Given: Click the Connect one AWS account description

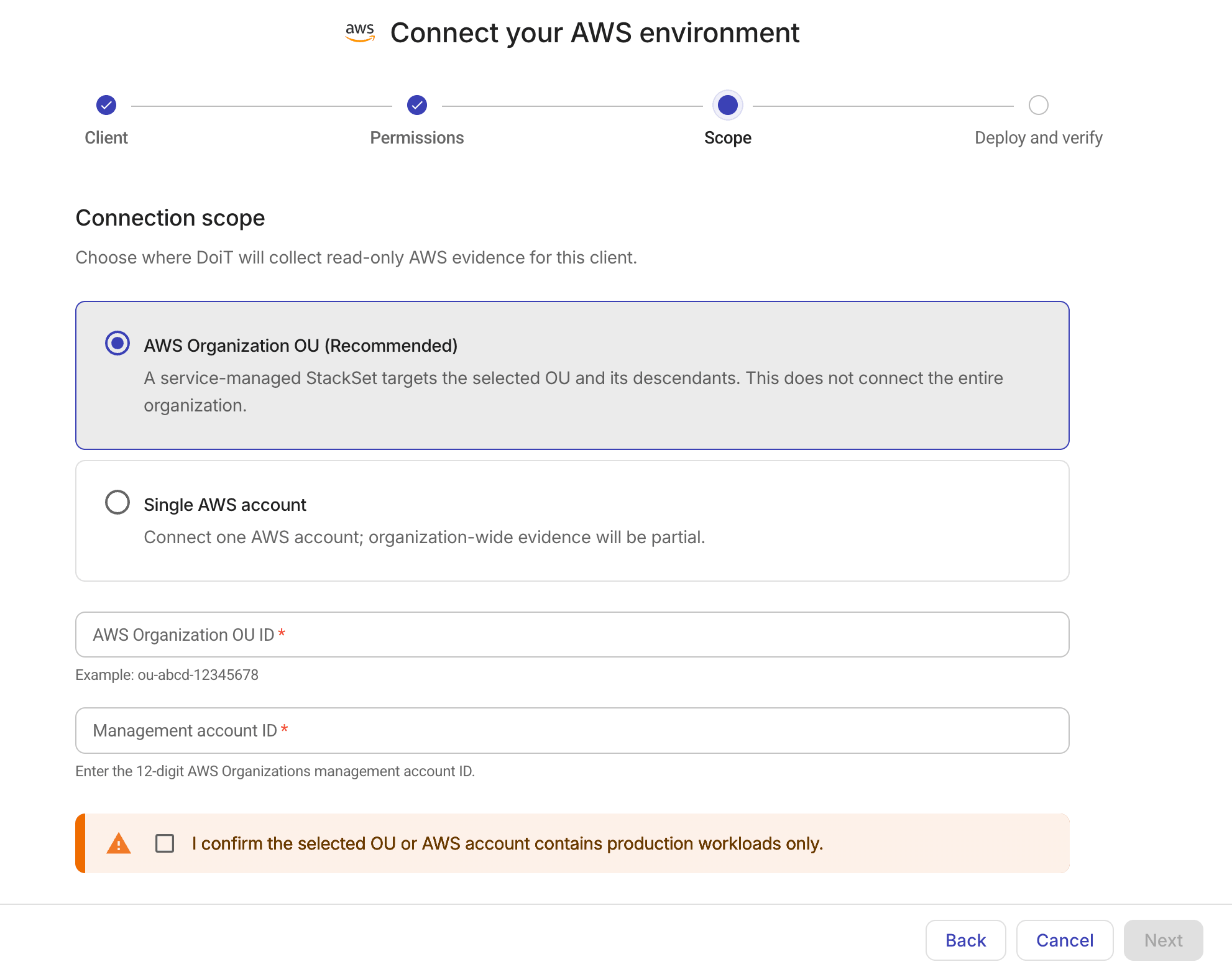Looking at the screenshot, I should [x=425, y=537].
